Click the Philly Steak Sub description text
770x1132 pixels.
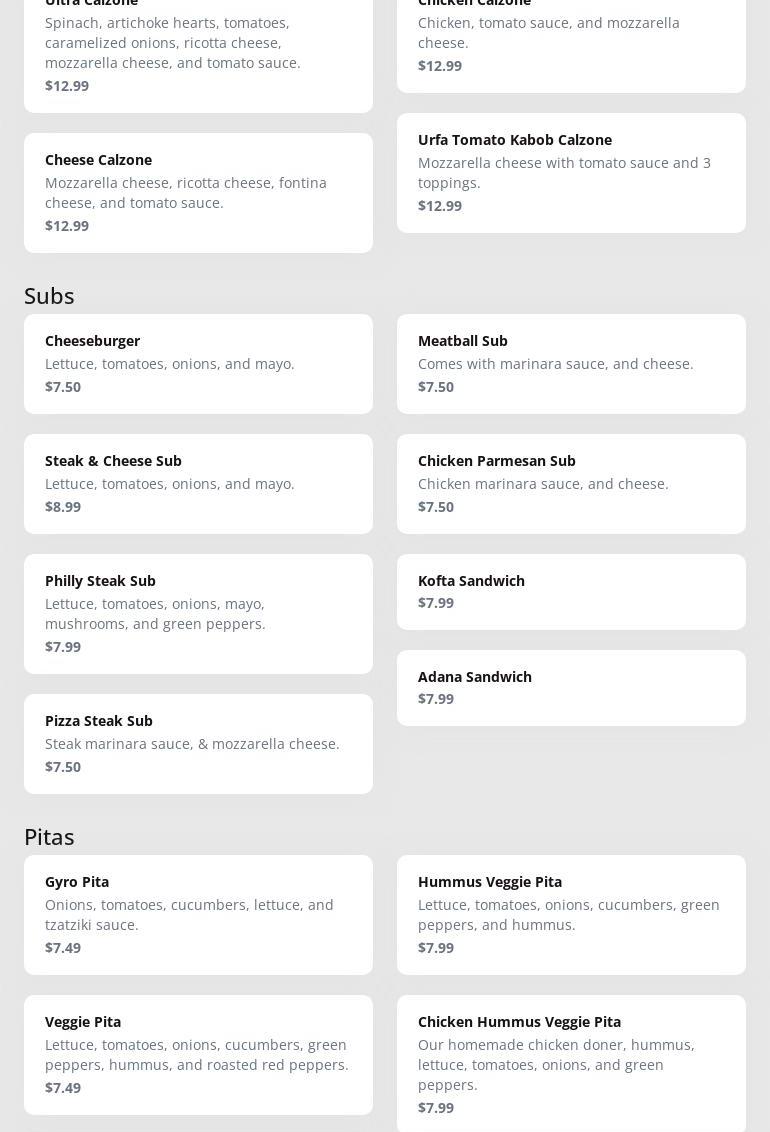pos(155,614)
